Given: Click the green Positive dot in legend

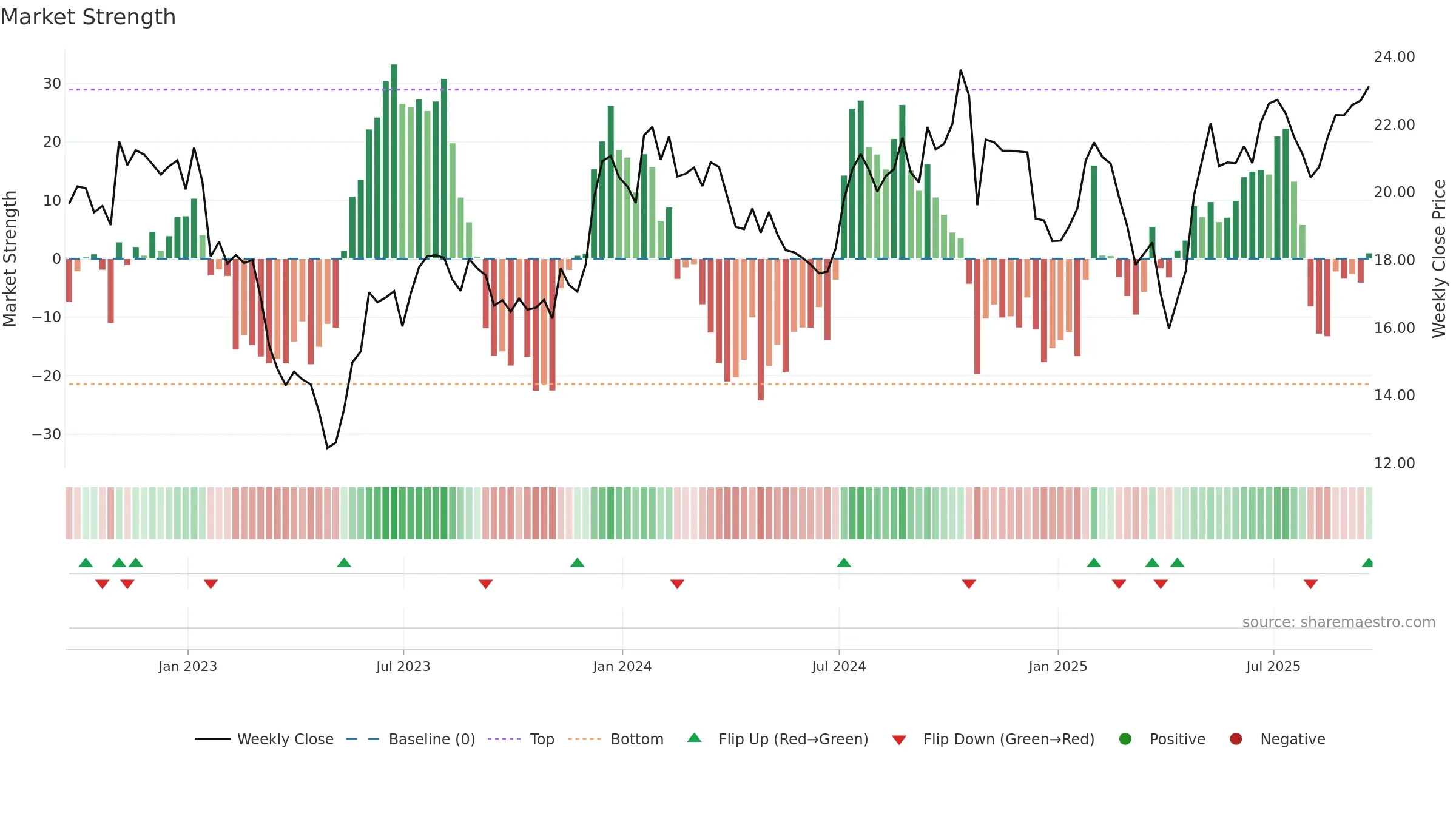Looking at the screenshot, I should point(1125,739).
